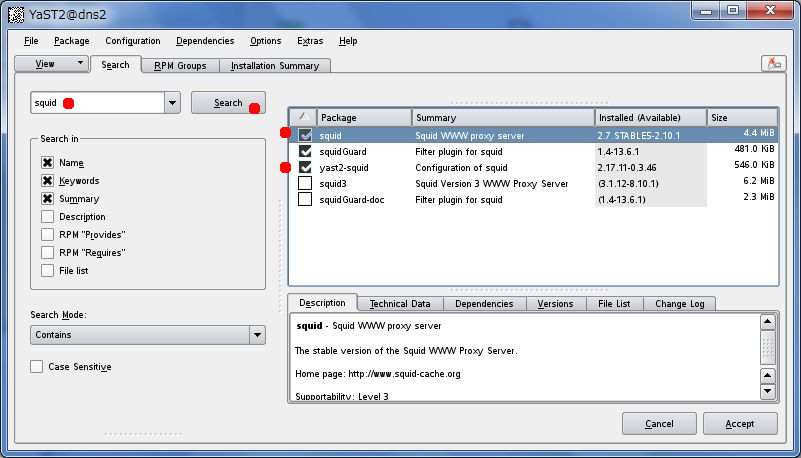Toggle the squid package status checkbox
The image size is (801, 458).
[305, 135]
